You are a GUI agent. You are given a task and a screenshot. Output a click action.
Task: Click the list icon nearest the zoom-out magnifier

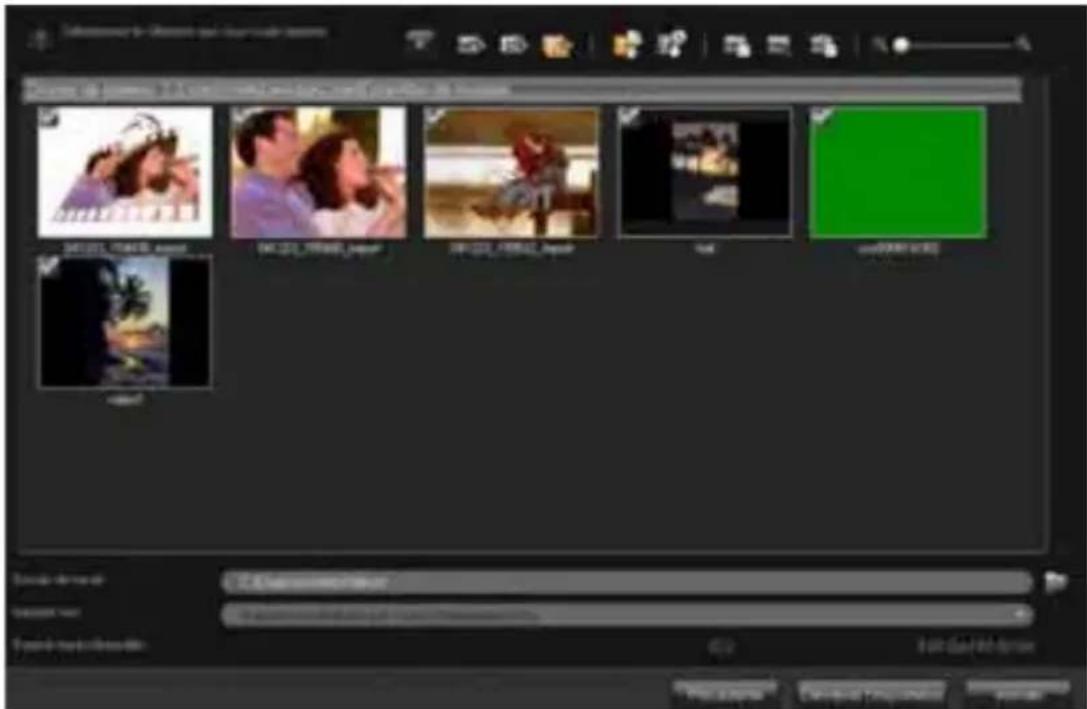pos(824,46)
